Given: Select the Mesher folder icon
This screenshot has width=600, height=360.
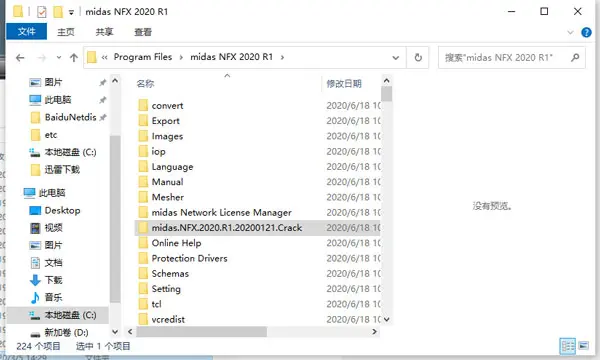Looking at the screenshot, I should pyautogui.click(x=143, y=197).
